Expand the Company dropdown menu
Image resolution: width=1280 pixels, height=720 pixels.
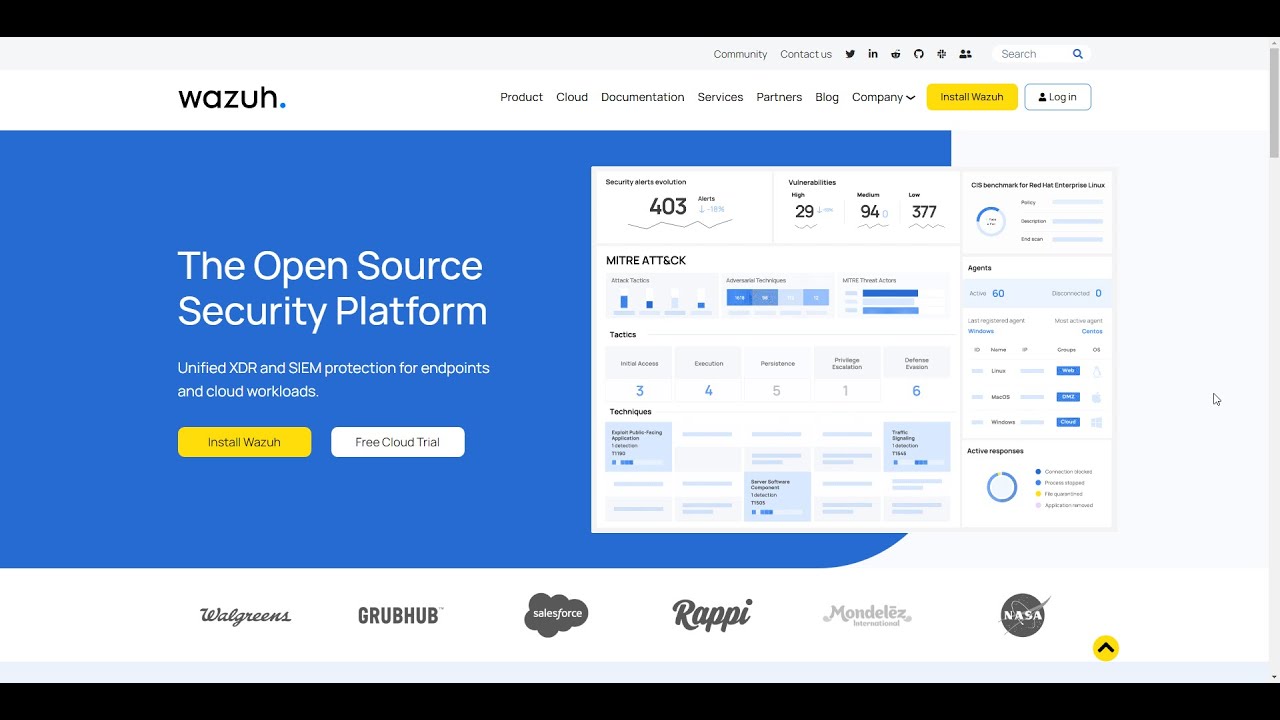point(883,97)
